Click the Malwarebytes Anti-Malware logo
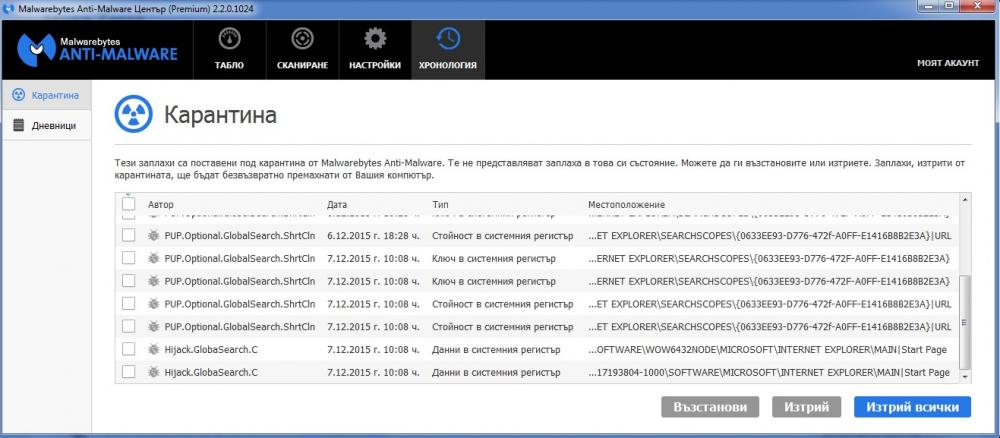Viewport: 1000px width, 438px height. tap(97, 49)
